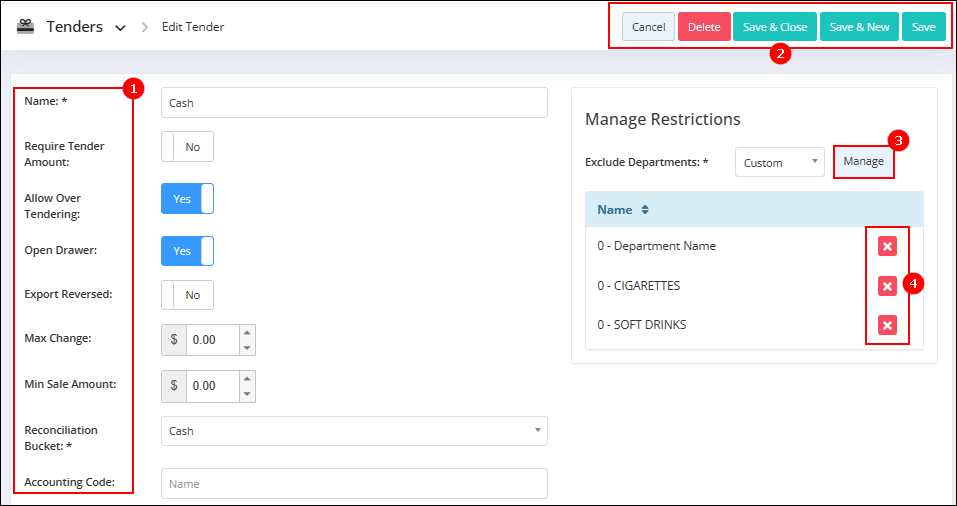Image resolution: width=957 pixels, height=506 pixels.
Task: Click the Tenders gift icon in header
Action: click(25, 26)
